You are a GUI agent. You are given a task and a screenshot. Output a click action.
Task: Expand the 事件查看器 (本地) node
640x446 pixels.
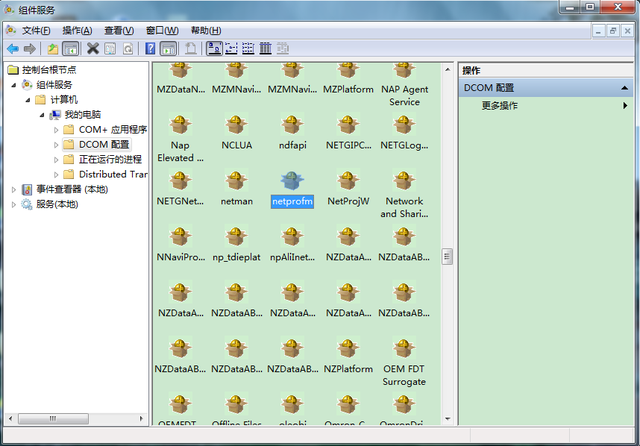coord(13,190)
